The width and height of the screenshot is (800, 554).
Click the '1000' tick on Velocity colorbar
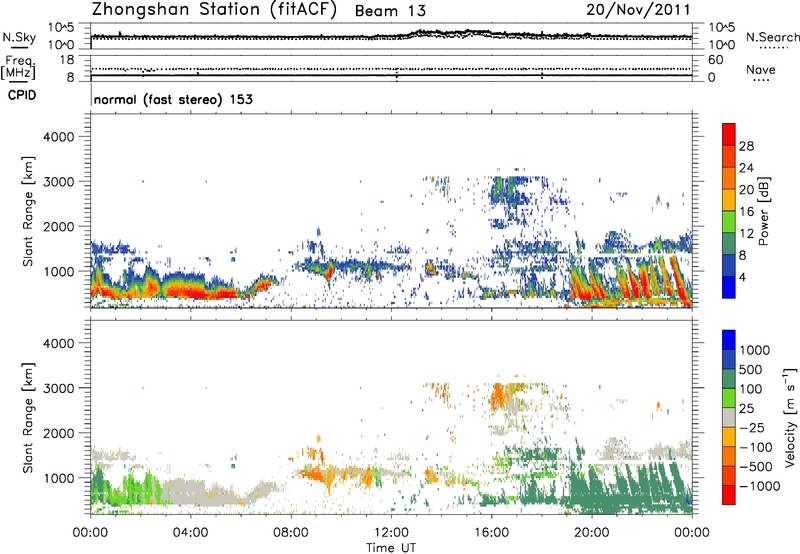point(754,350)
